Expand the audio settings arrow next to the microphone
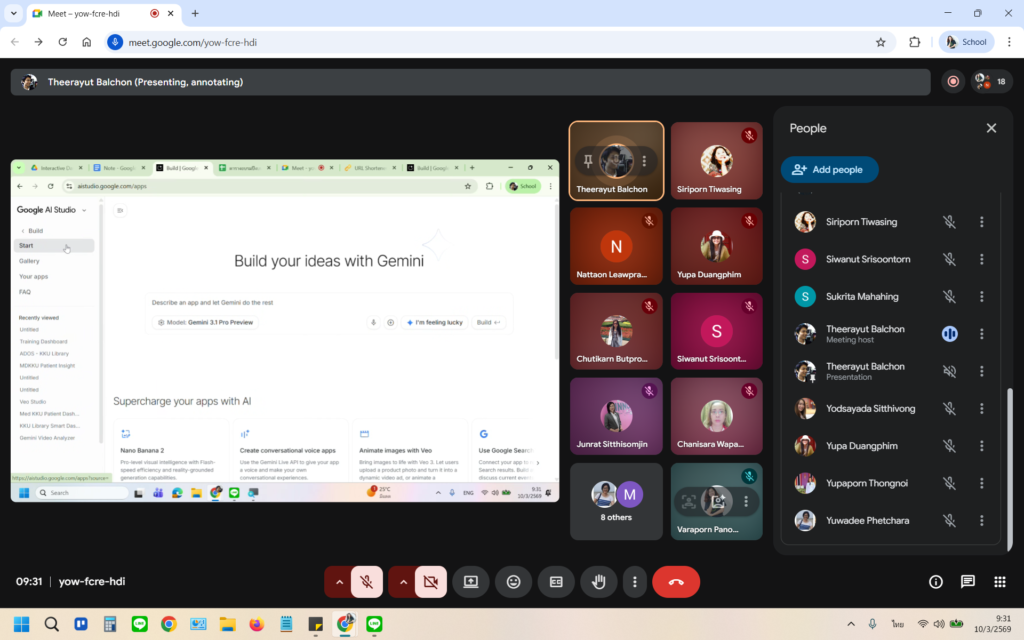This screenshot has width=1024, height=640. (x=339, y=582)
